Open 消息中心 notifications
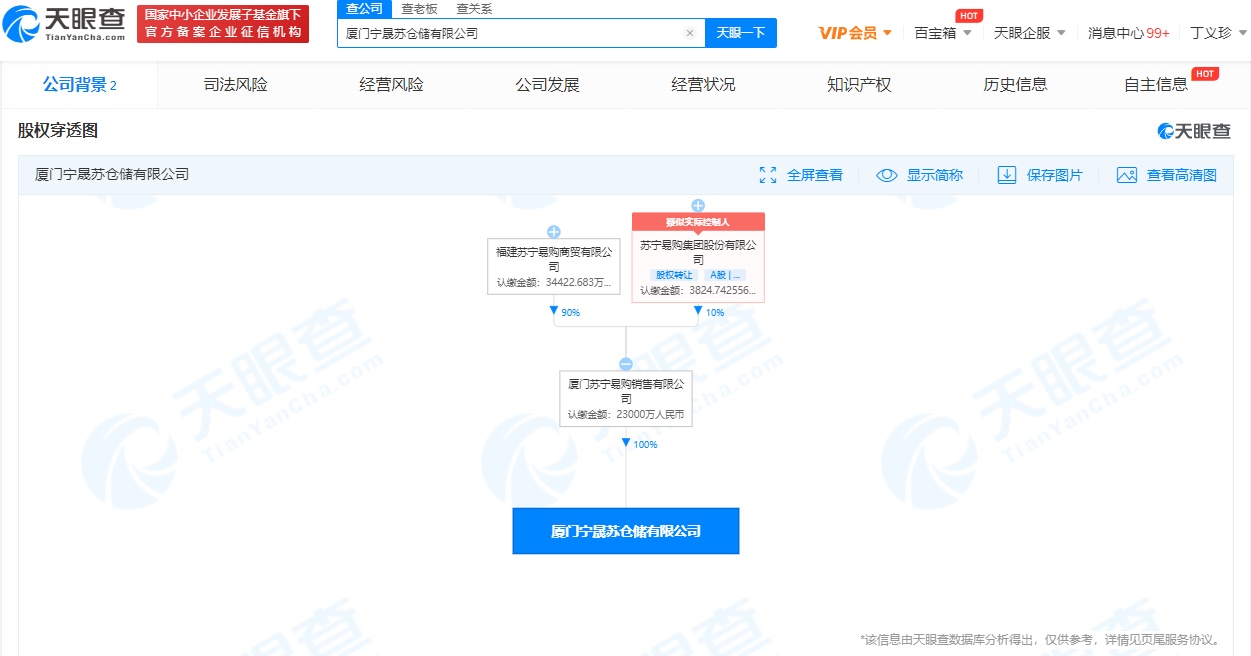The width and height of the screenshot is (1251, 656). click(x=1129, y=33)
